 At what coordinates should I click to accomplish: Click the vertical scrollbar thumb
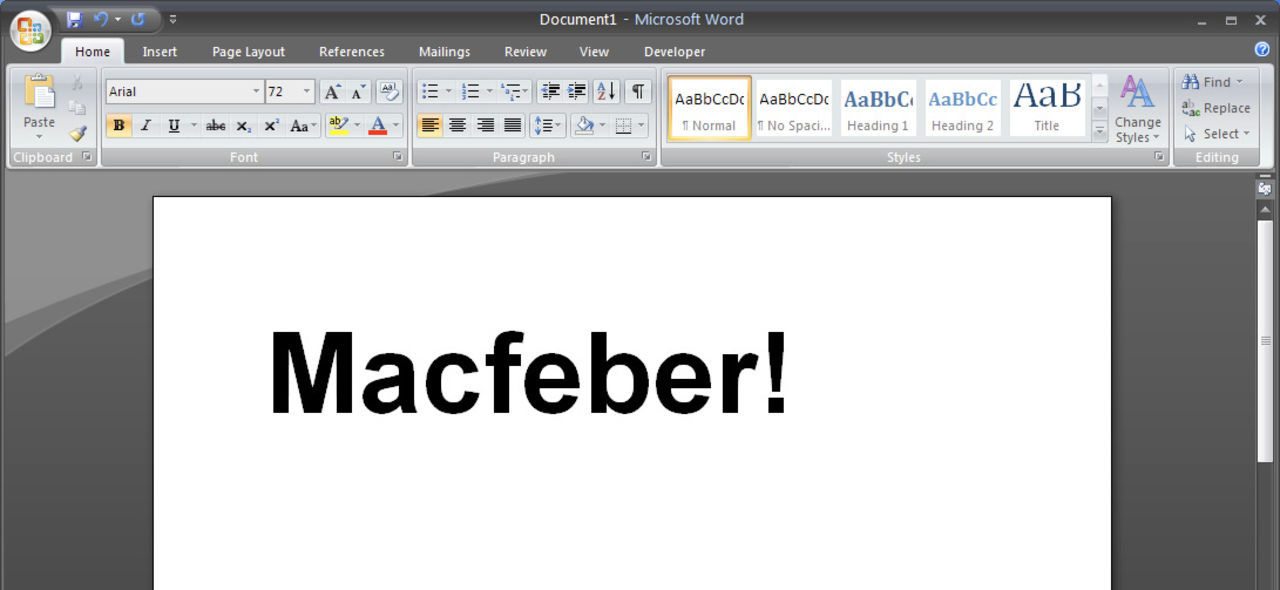tap(1265, 340)
